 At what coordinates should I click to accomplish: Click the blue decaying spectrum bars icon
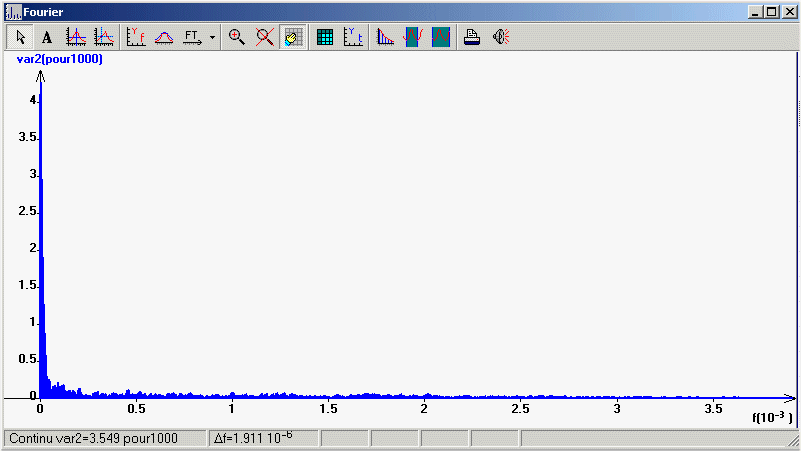385,37
